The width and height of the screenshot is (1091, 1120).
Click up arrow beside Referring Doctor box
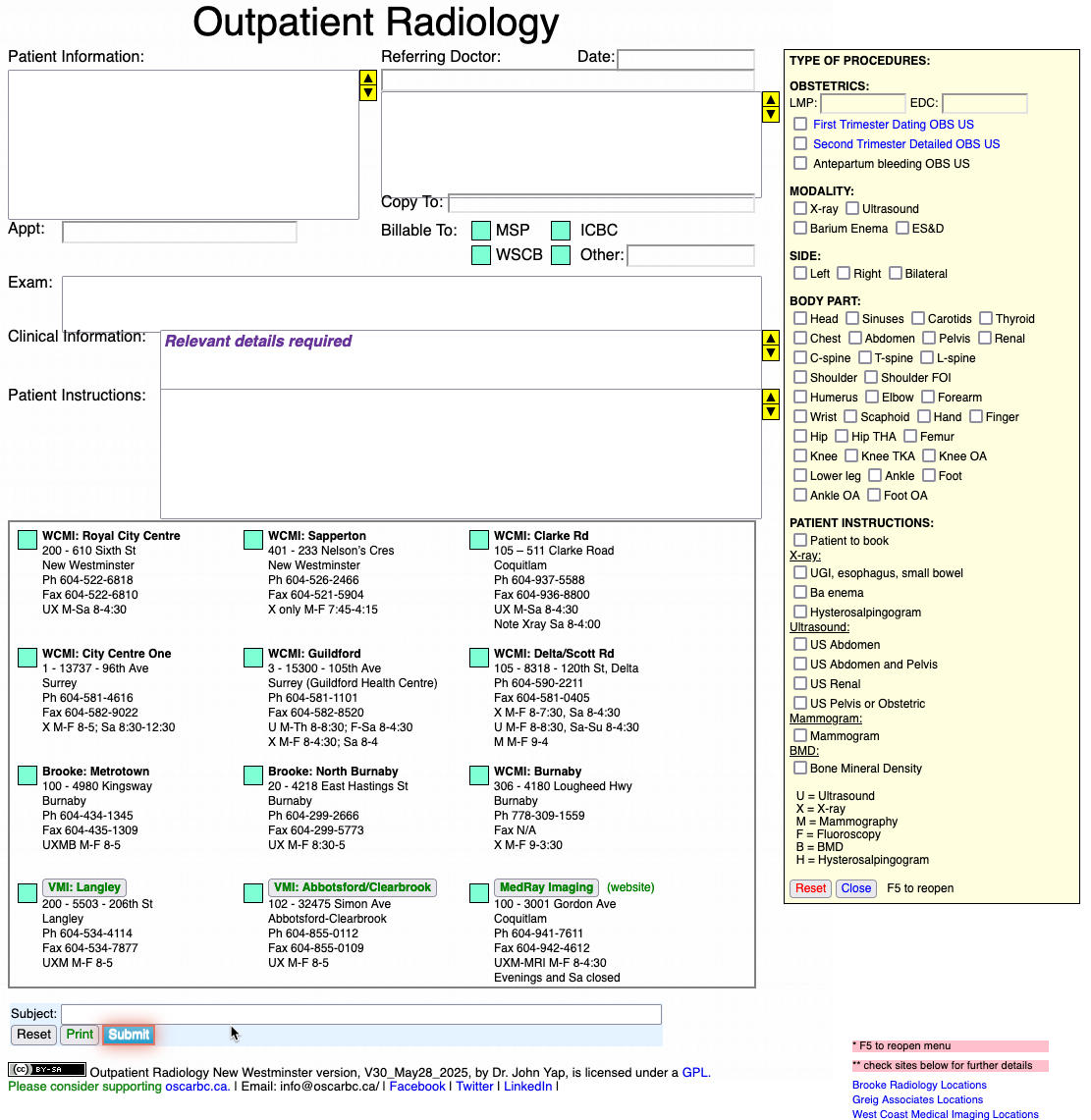(x=770, y=100)
